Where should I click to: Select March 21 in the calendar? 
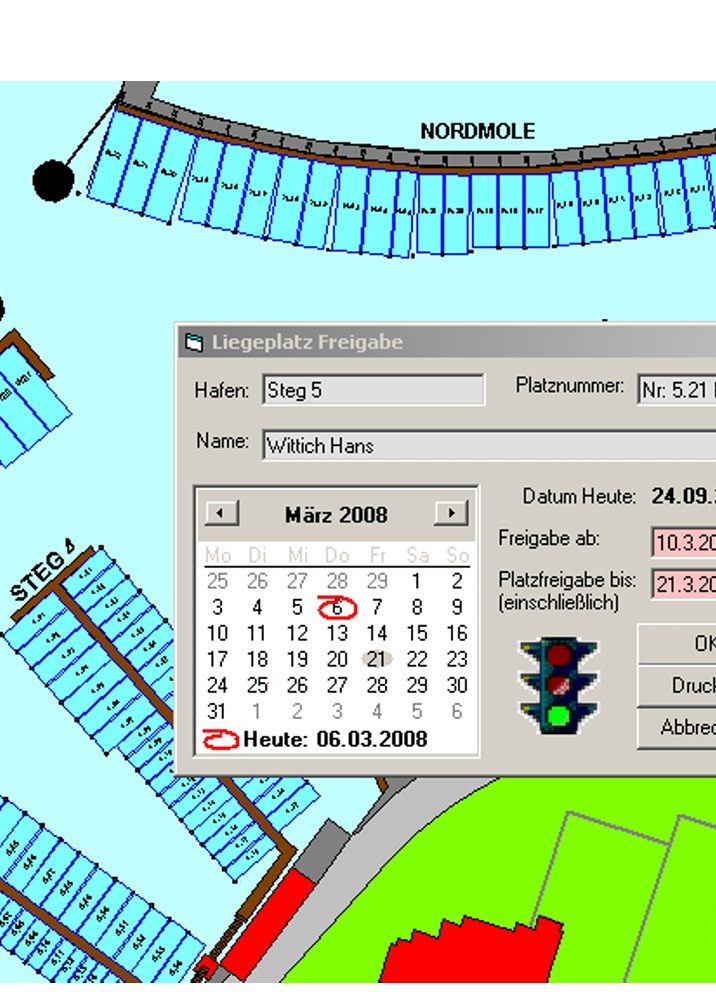377,659
